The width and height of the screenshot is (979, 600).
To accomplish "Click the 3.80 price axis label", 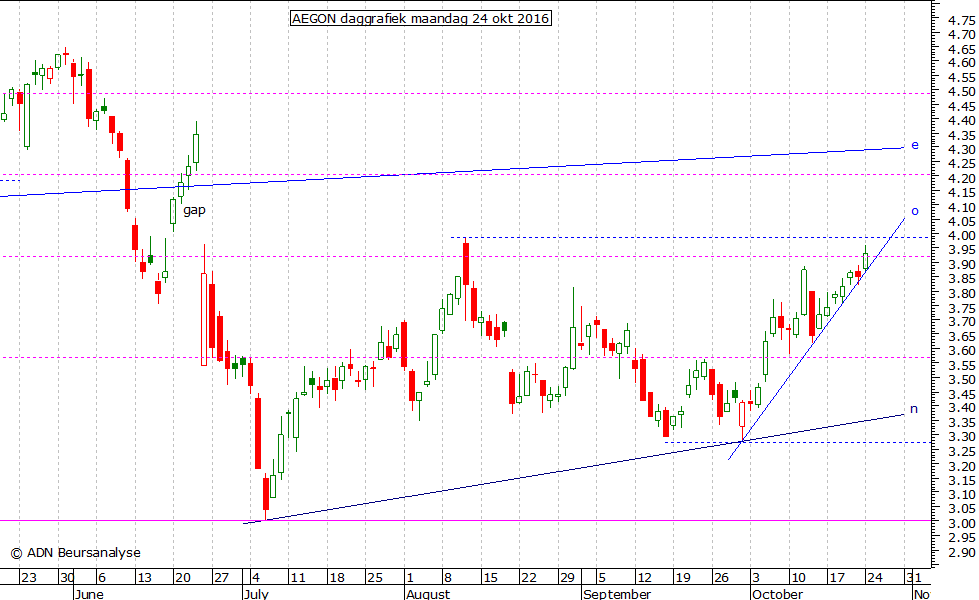I will 962,293.
